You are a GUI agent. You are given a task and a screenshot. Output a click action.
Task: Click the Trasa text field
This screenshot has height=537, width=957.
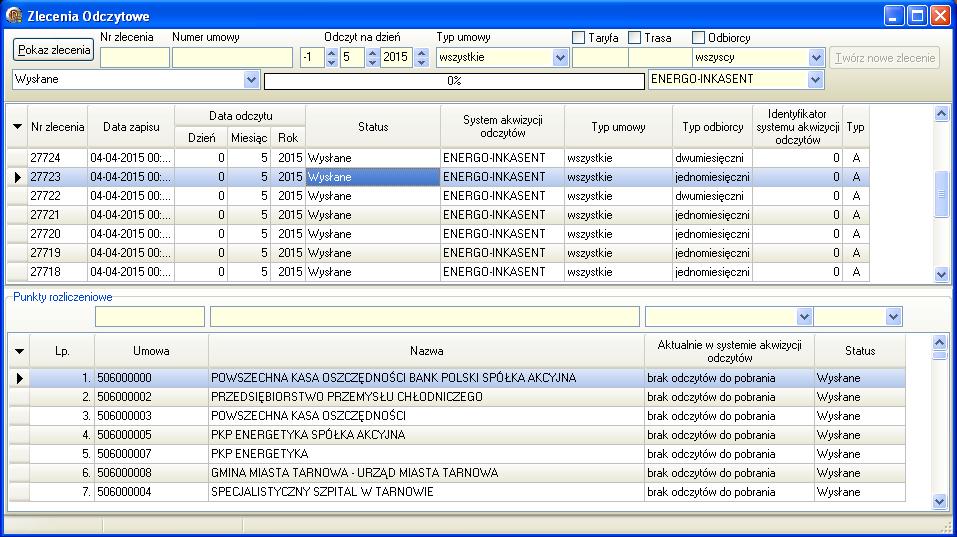[660, 58]
